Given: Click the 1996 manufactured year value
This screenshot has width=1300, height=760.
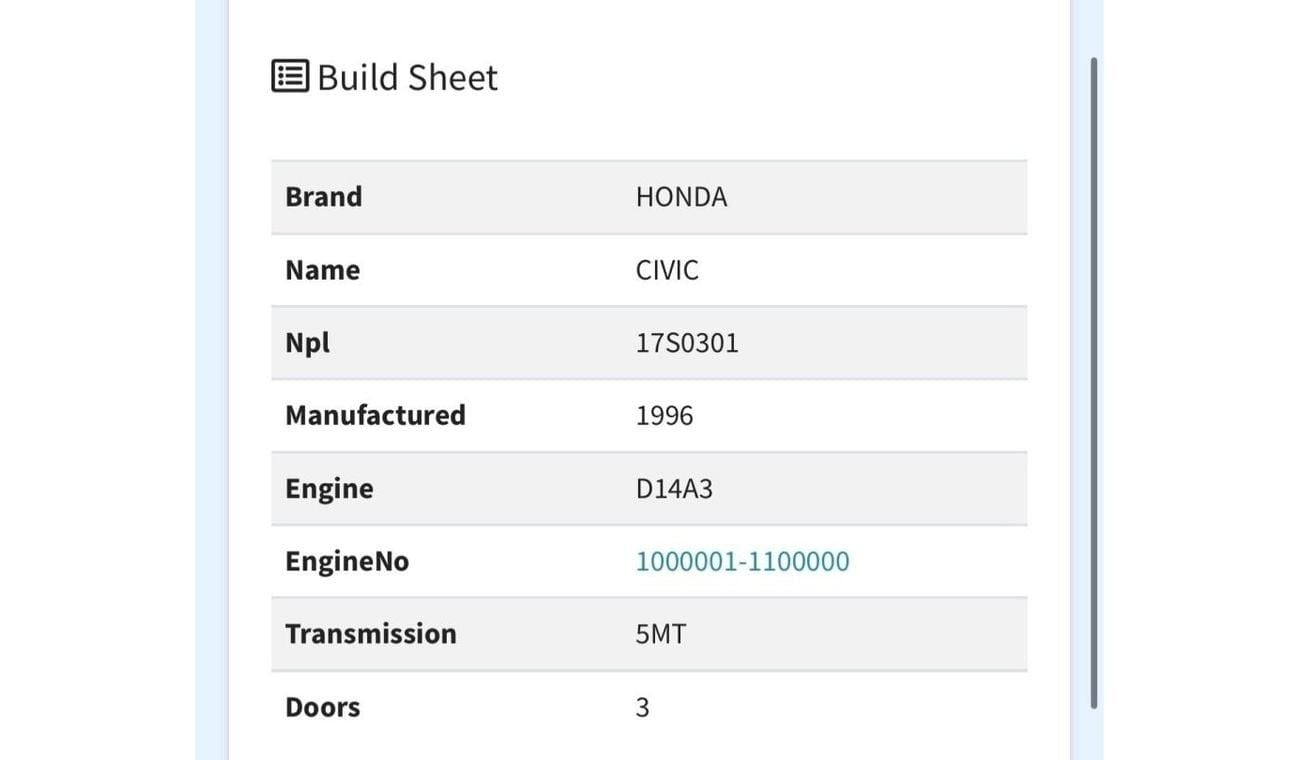Looking at the screenshot, I should pyautogui.click(x=664, y=415).
